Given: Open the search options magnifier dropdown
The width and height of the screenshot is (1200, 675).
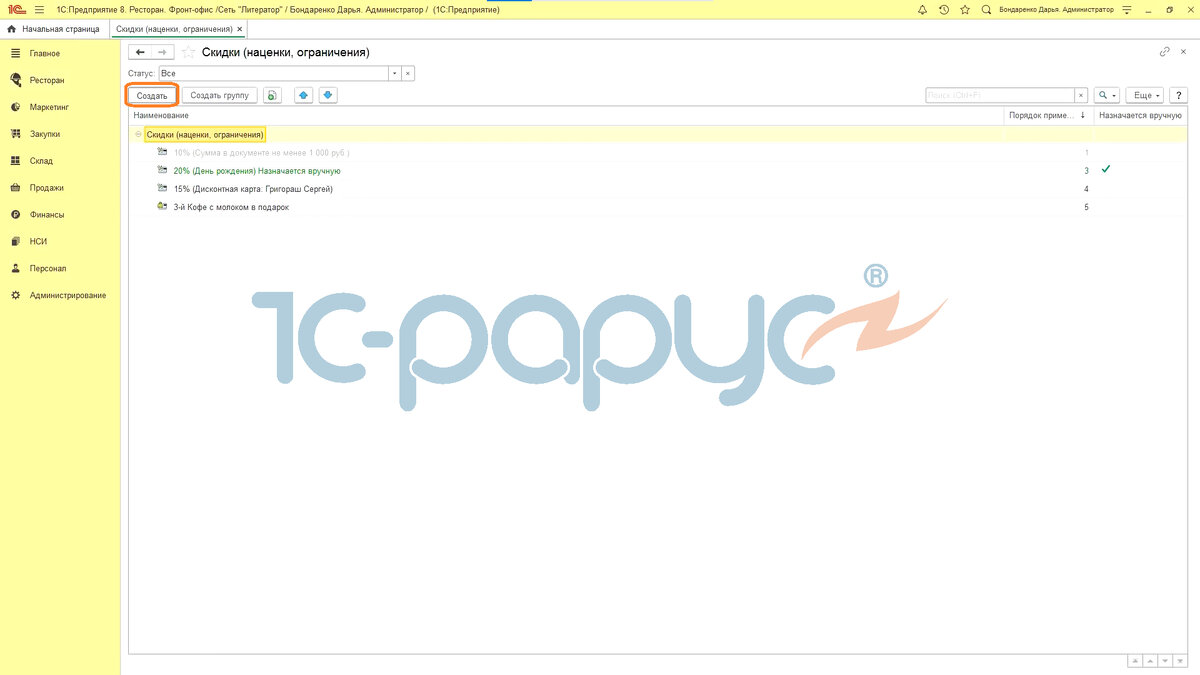Looking at the screenshot, I should tap(1106, 95).
